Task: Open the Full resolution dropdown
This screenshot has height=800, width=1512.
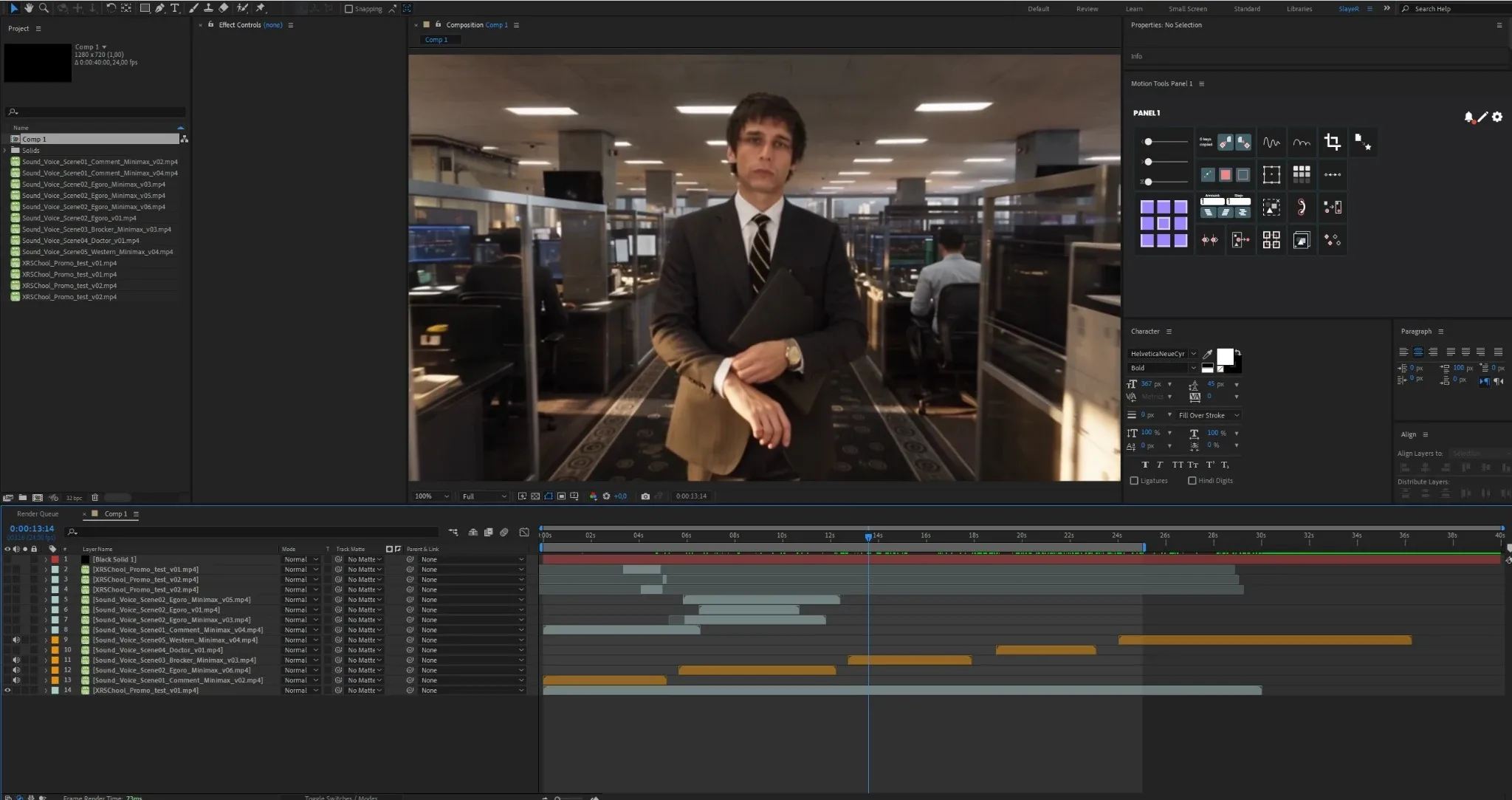Action: (x=484, y=496)
